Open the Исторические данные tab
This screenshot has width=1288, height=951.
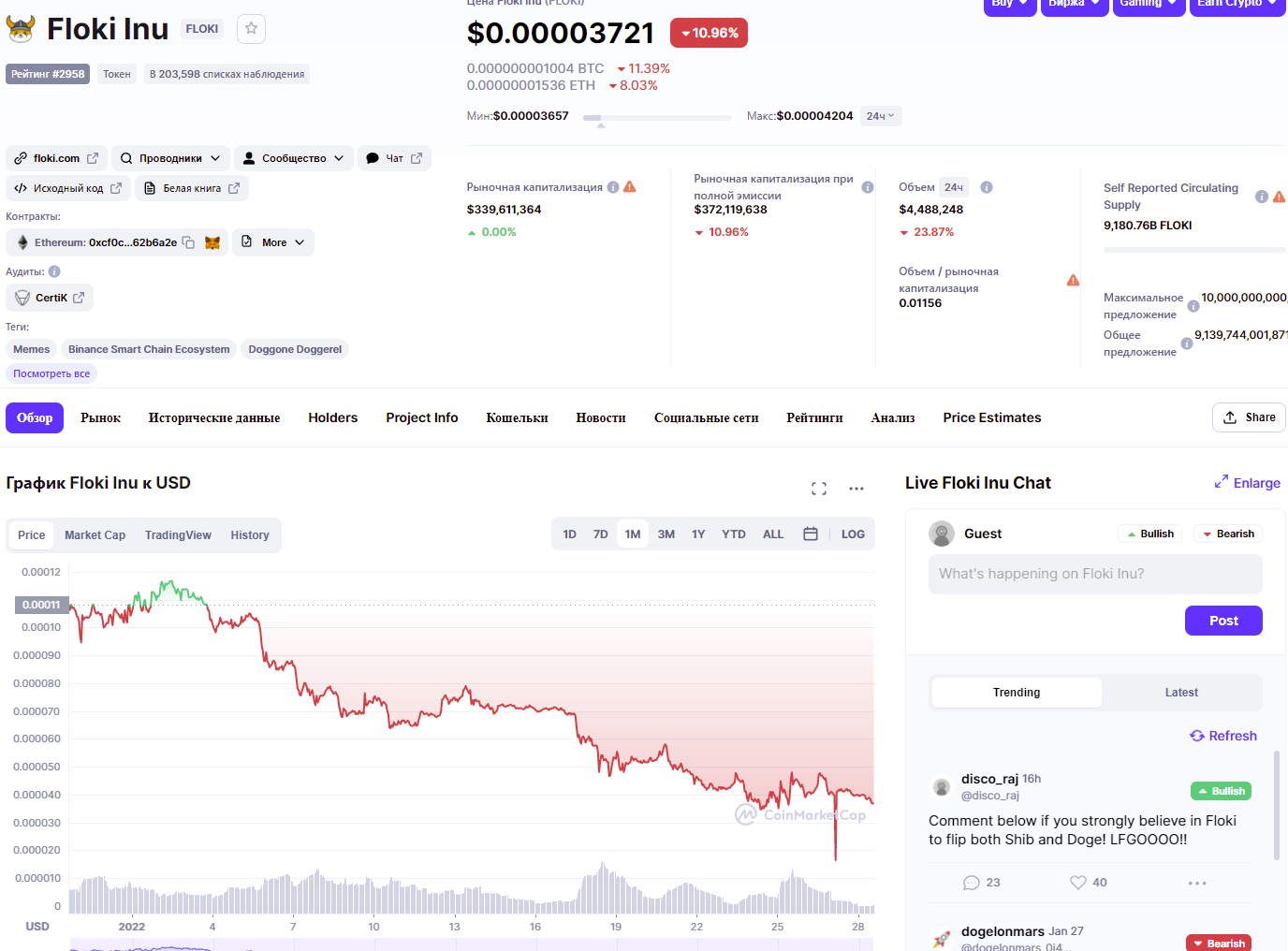click(x=214, y=417)
